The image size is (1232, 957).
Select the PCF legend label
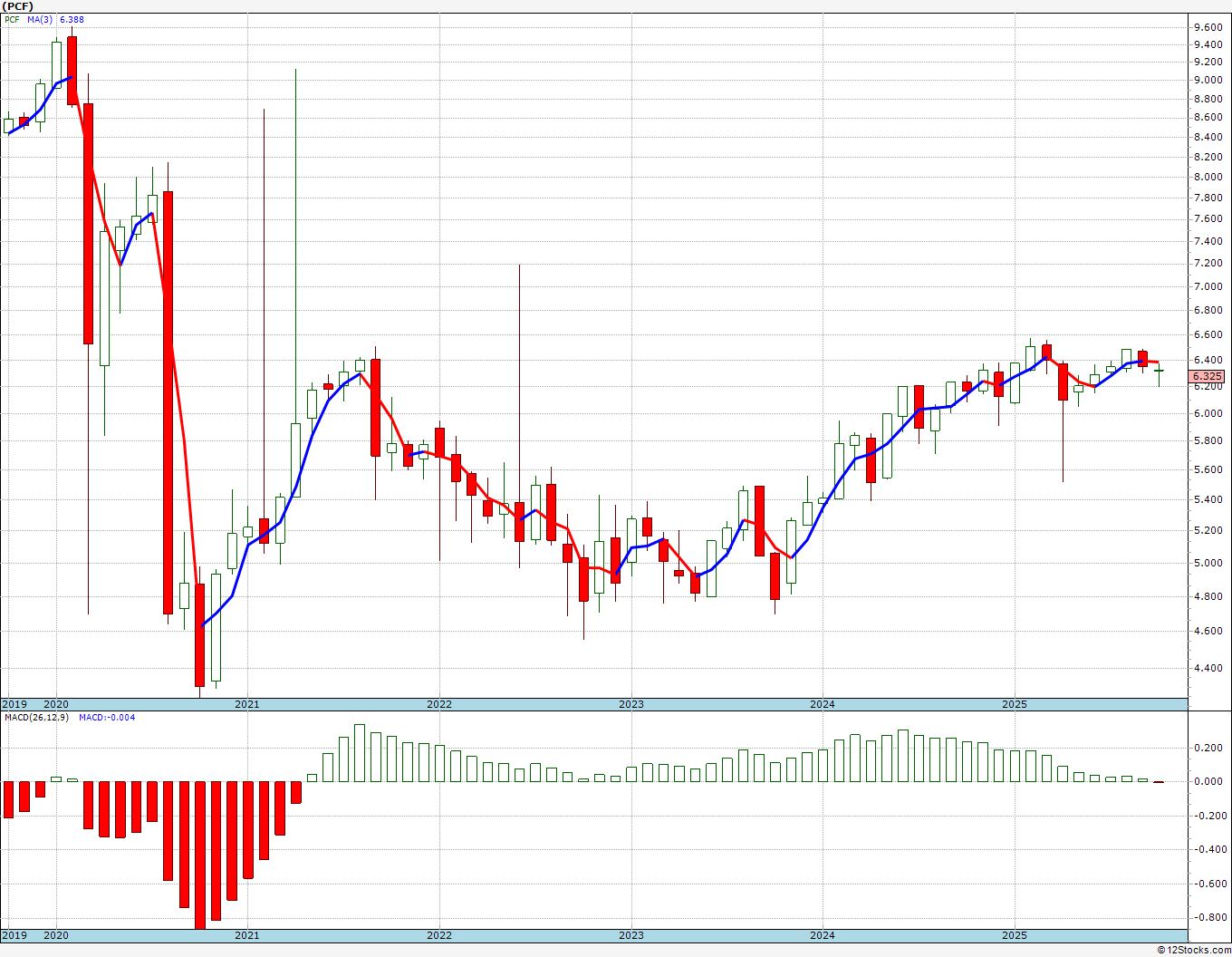click(12, 19)
